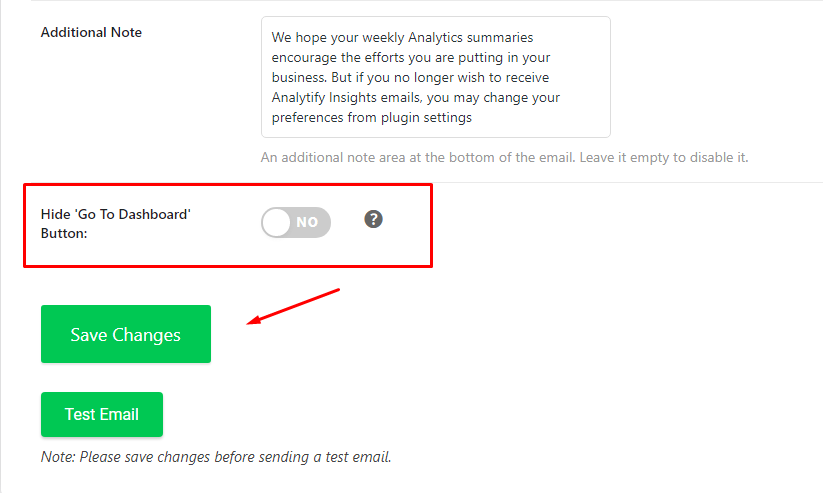This screenshot has width=823, height=493.
Task: Click the question mark help icon
Action: click(373, 219)
